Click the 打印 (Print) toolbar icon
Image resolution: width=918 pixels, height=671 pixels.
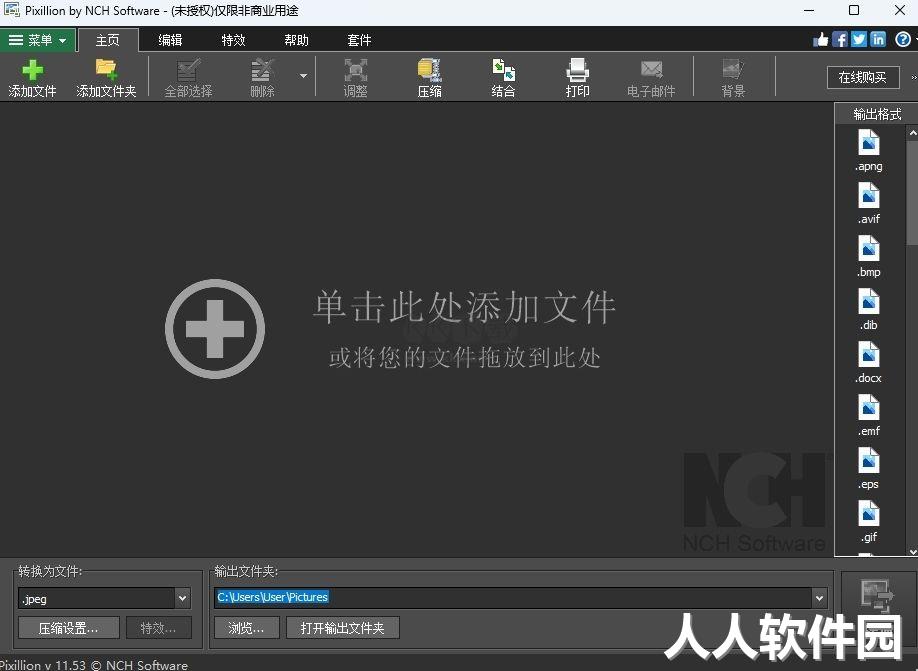coord(577,77)
